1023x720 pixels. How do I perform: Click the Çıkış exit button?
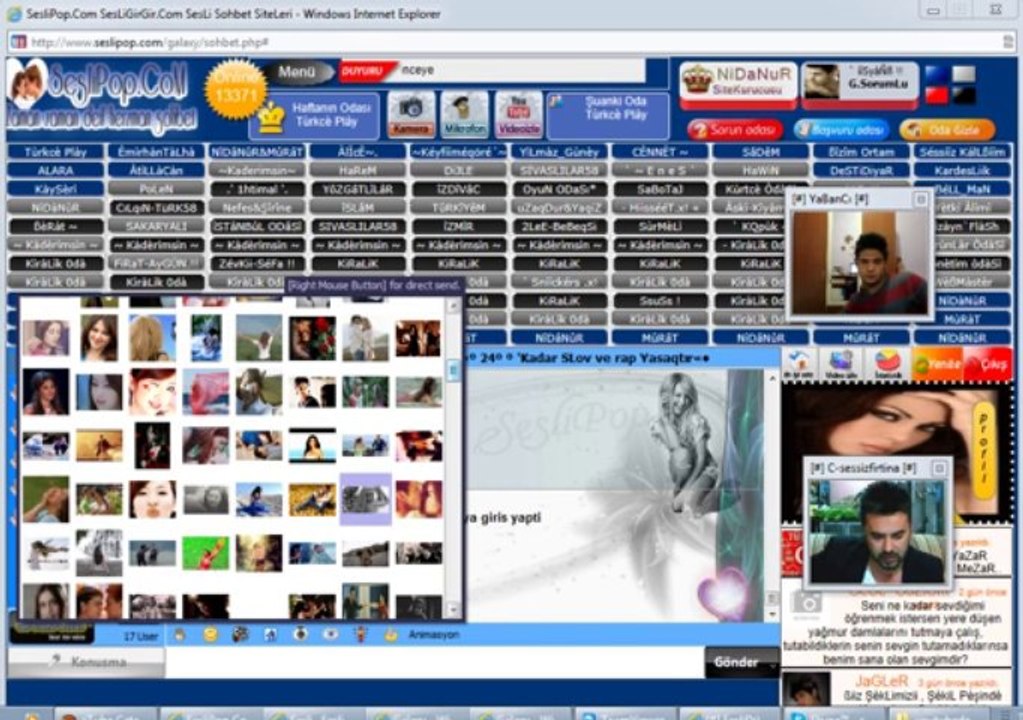988,364
